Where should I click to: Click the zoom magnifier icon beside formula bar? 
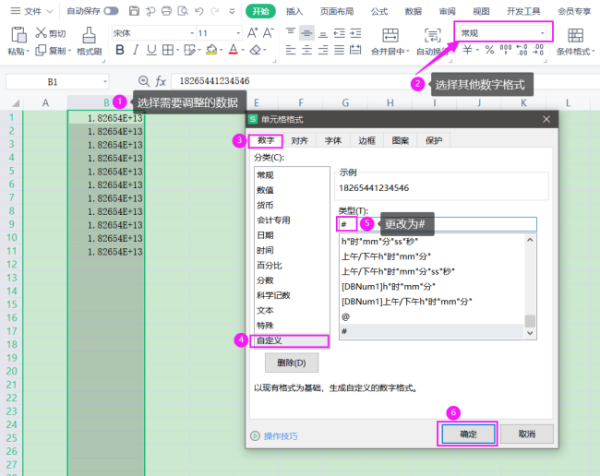coord(144,81)
